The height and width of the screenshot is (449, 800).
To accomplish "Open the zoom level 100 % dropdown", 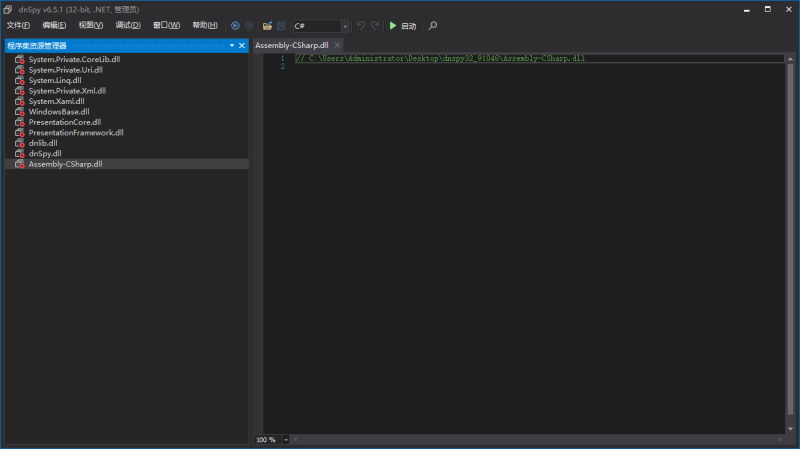I will (286, 440).
